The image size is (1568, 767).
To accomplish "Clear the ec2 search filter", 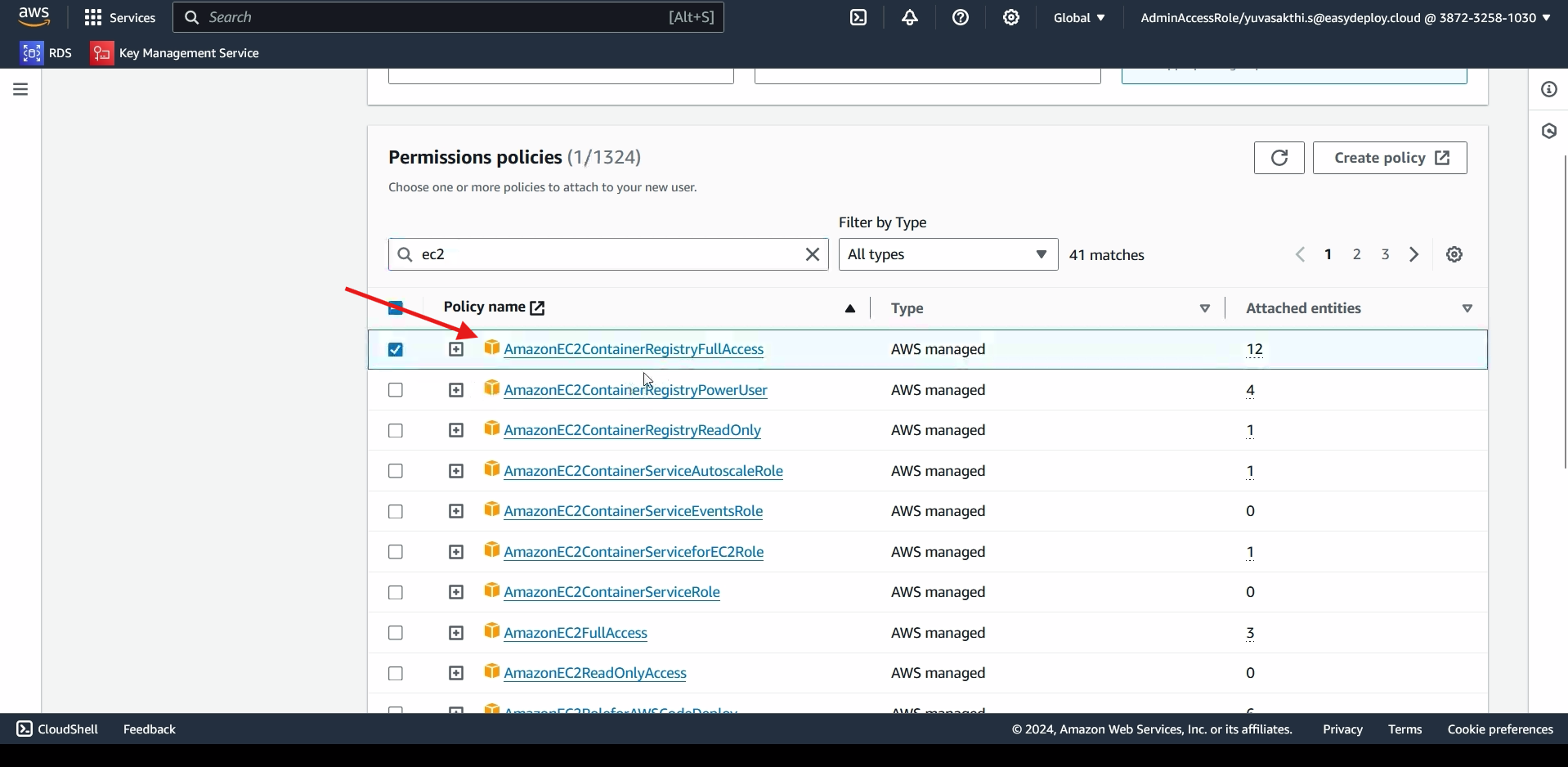I will point(813,254).
